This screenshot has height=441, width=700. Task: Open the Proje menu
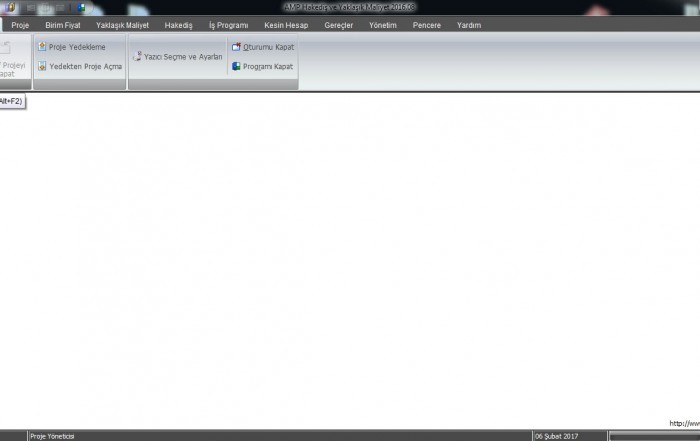click(x=20, y=25)
